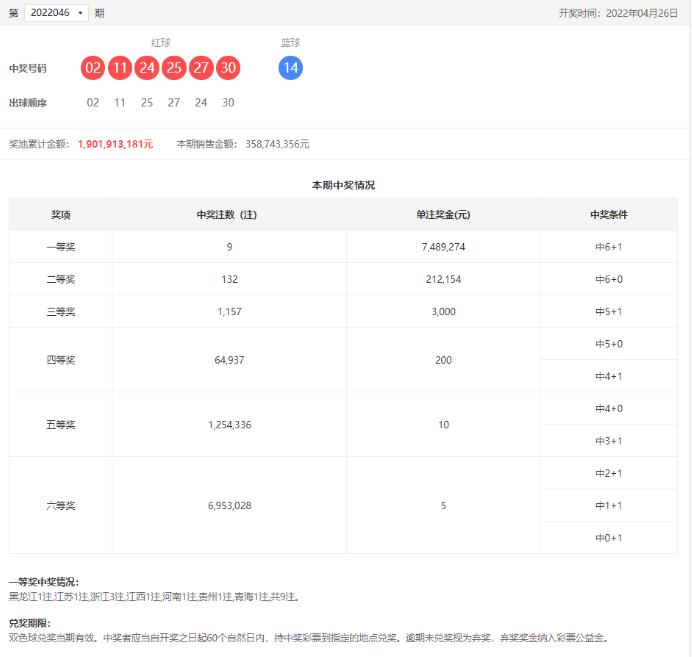
Task: Click the 六等奖 row label
Action: (60, 506)
